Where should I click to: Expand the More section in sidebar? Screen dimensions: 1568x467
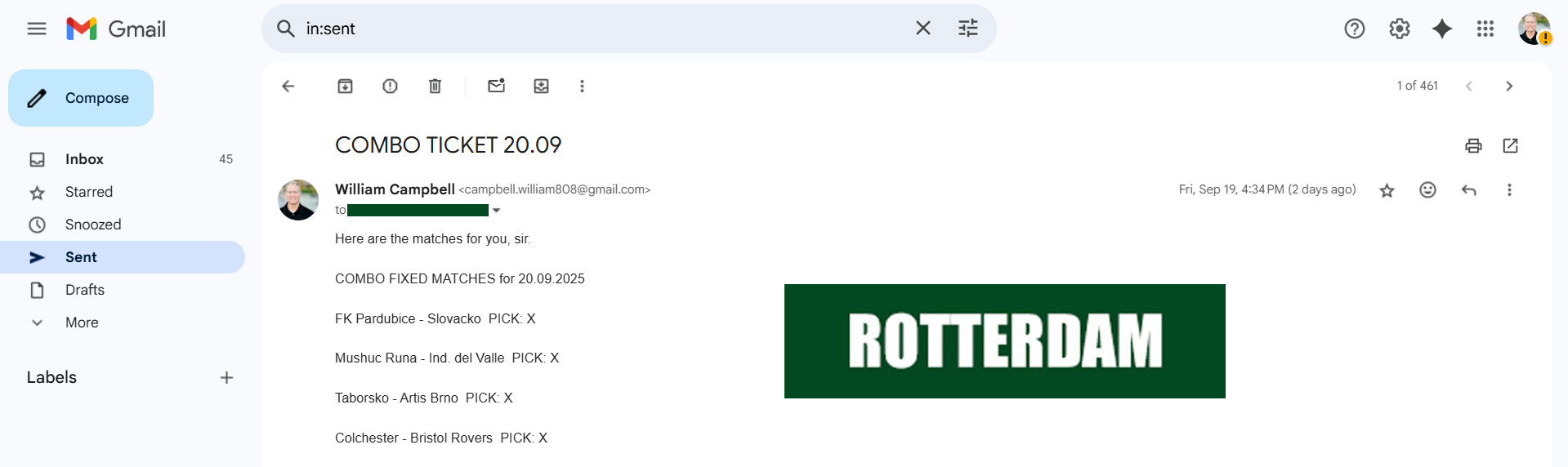click(82, 322)
